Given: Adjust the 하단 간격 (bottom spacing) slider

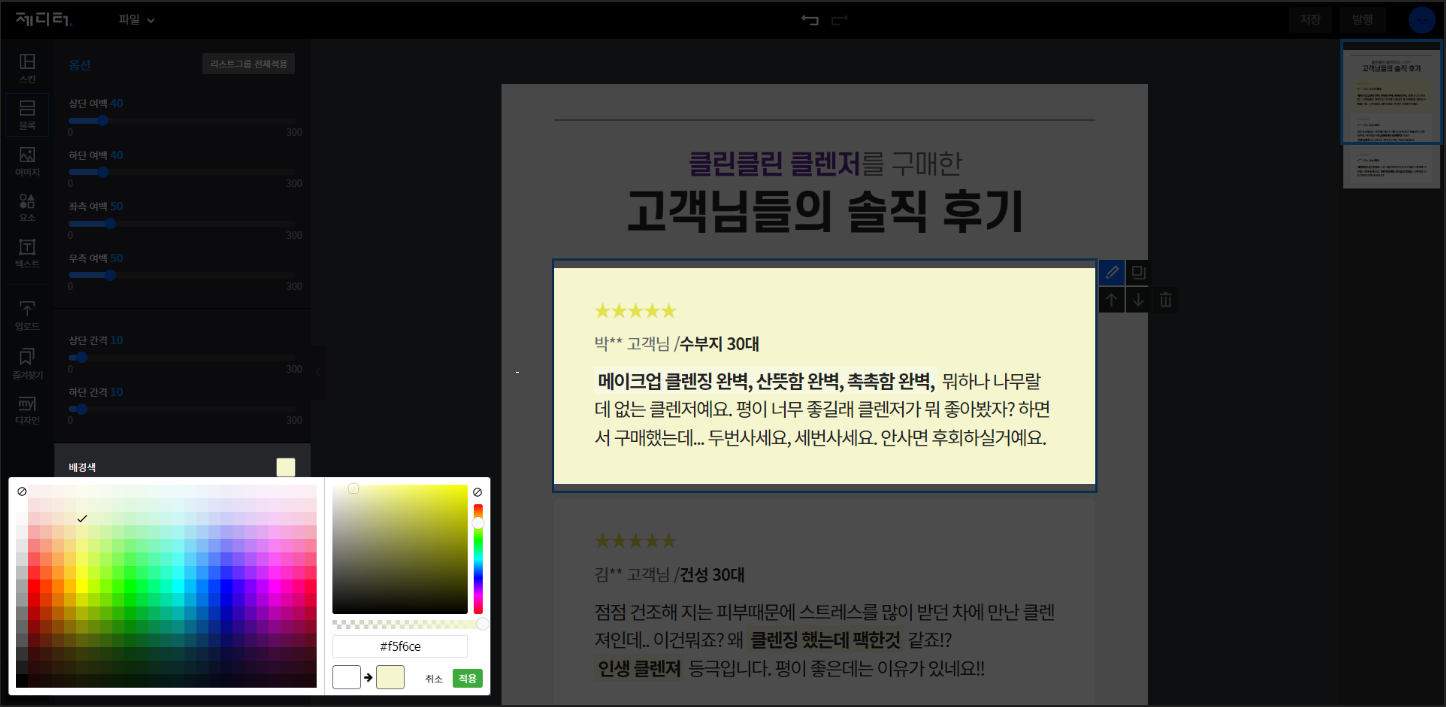Looking at the screenshot, I should click(x=181, y=409).
